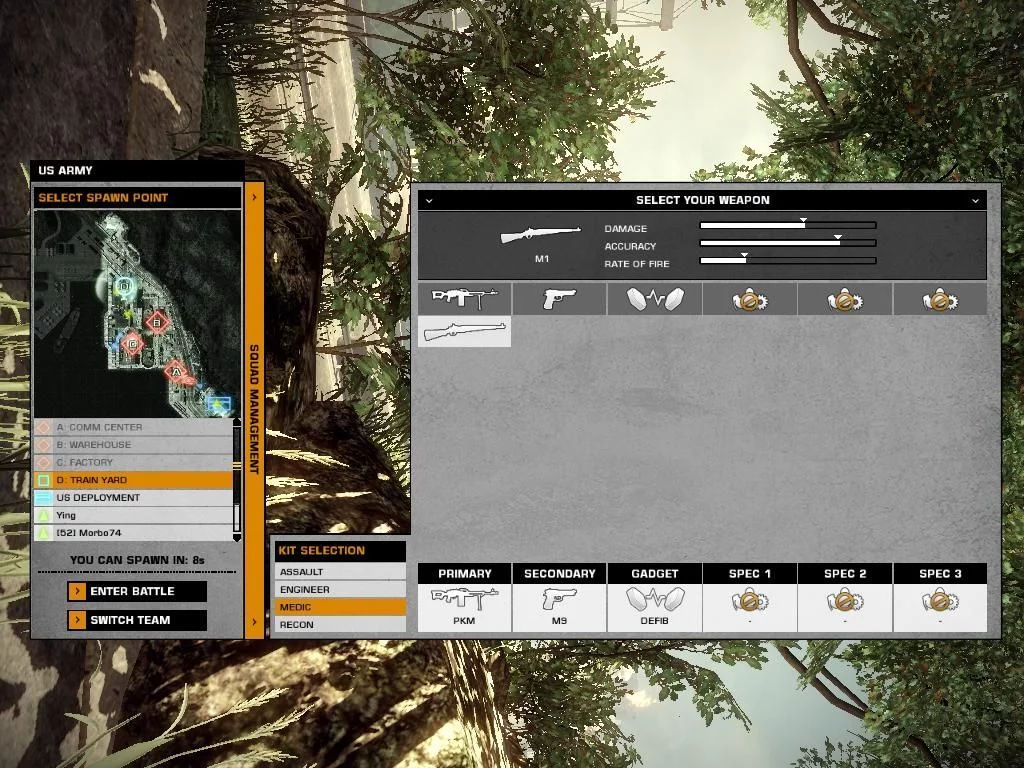This screenshot has width=1024, height=768.
Task: Select the GADGET header tab
Action: point(655,573)
